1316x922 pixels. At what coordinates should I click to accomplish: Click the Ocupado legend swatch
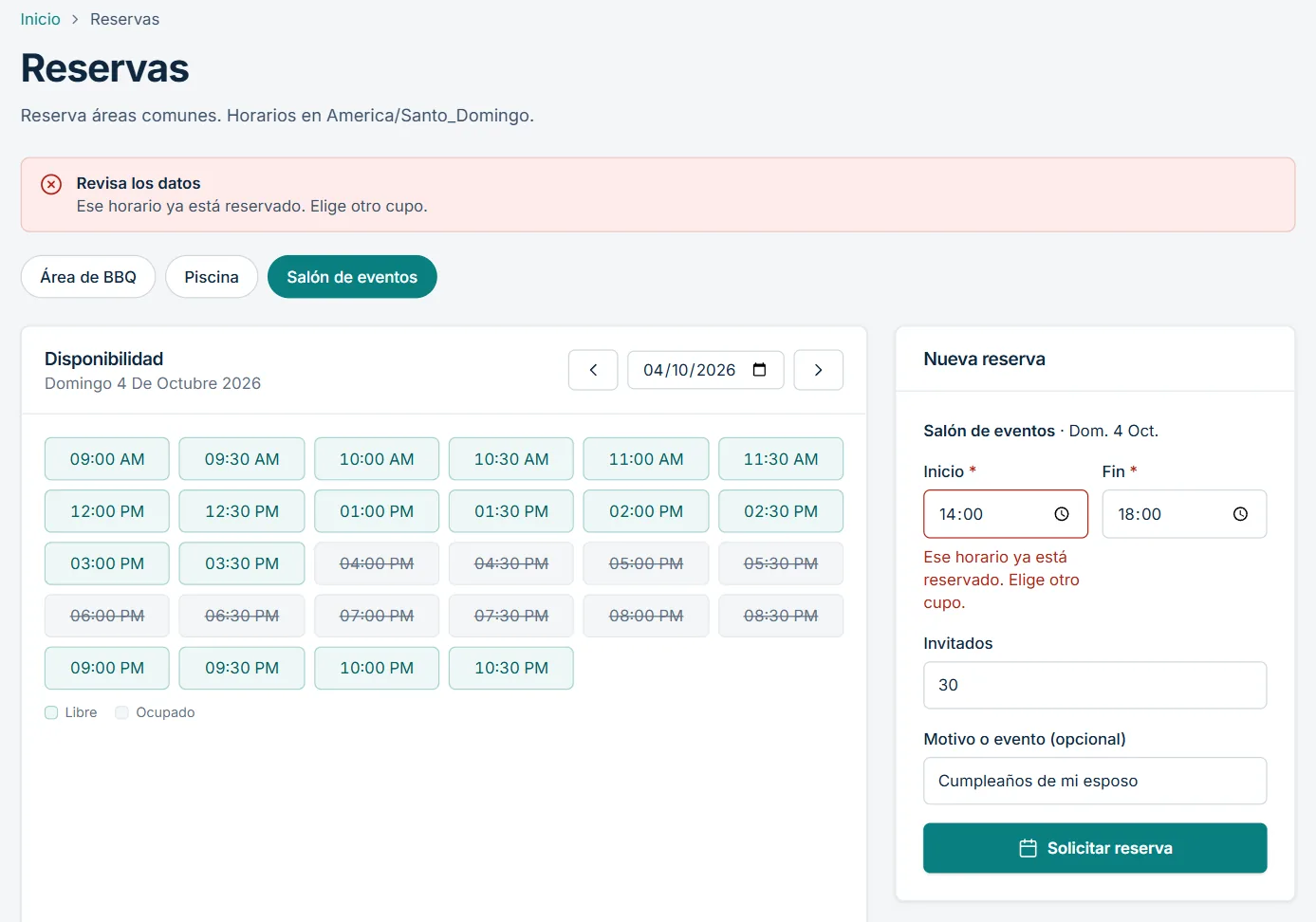[121, 712]
